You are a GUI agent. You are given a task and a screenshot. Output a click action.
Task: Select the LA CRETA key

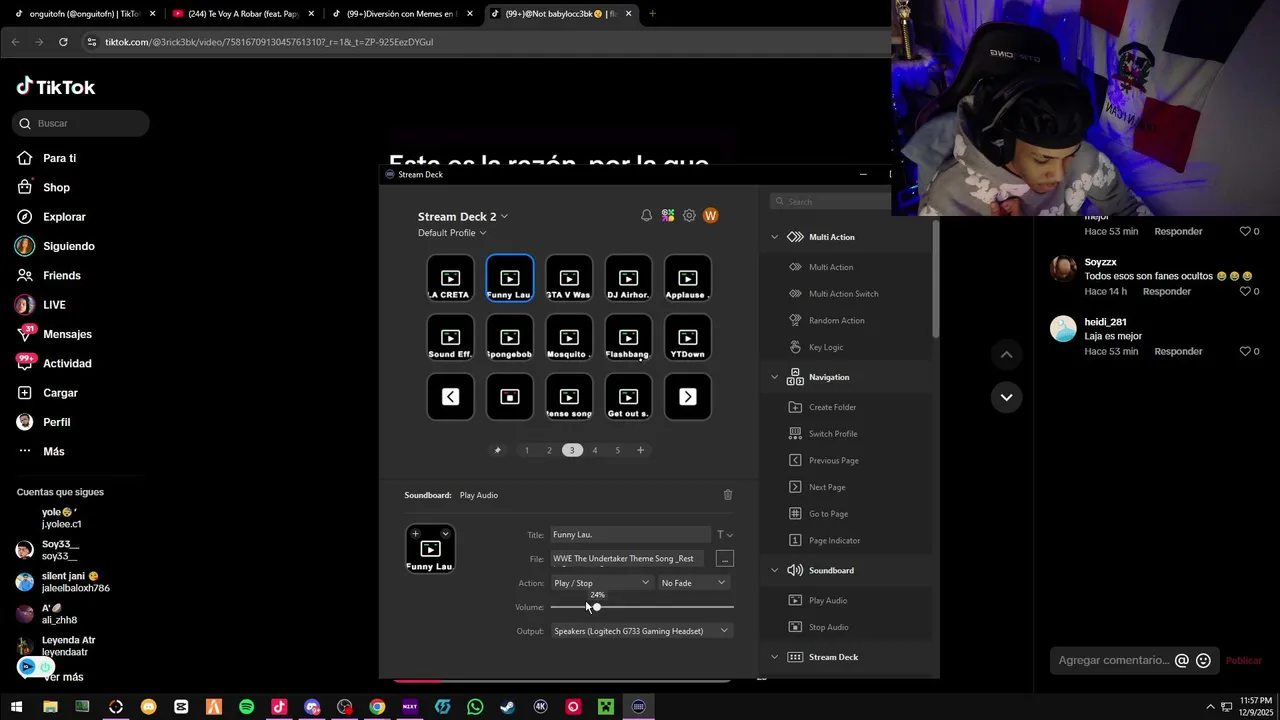pos(450,278)
